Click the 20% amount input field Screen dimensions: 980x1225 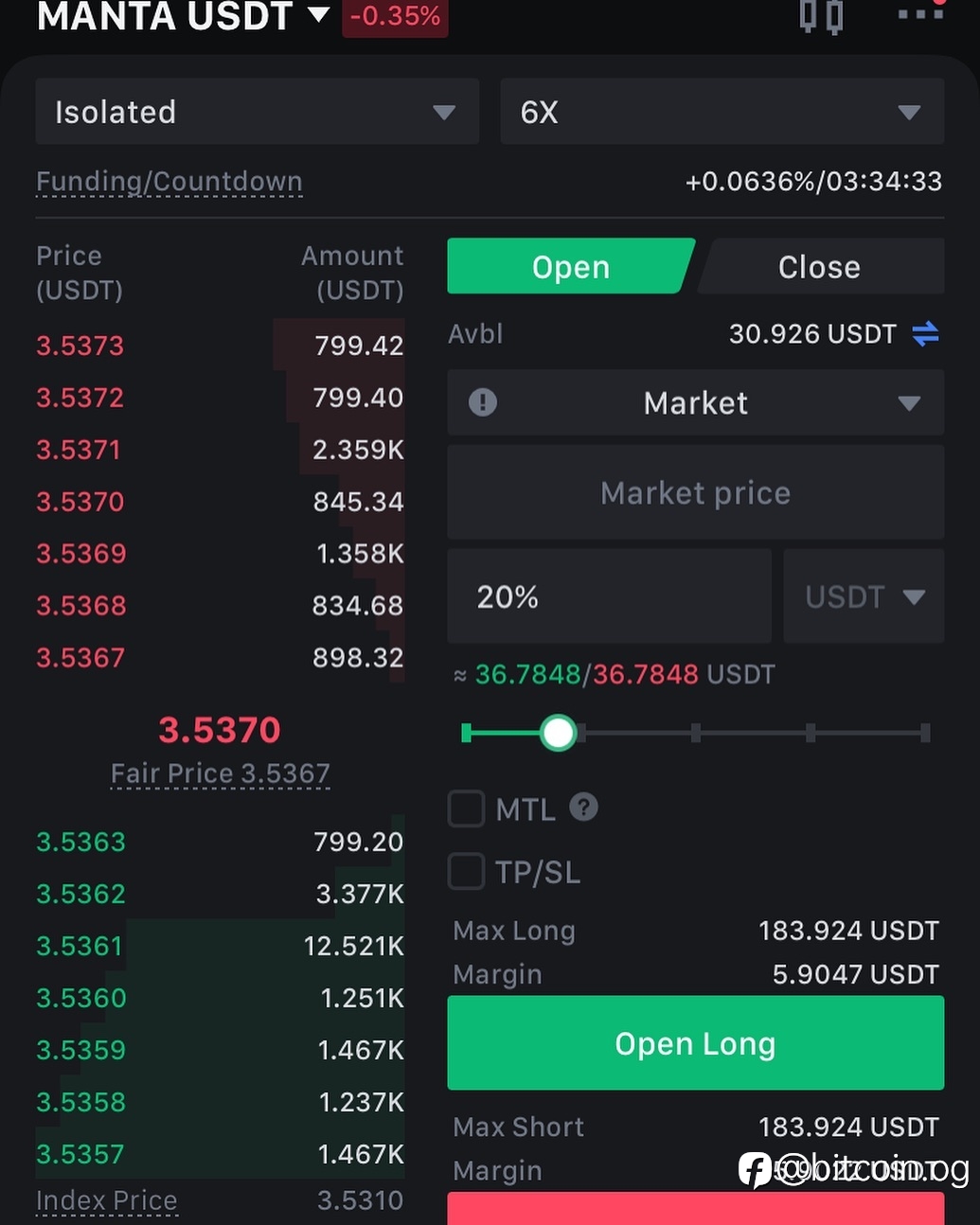tap(609, 596)
